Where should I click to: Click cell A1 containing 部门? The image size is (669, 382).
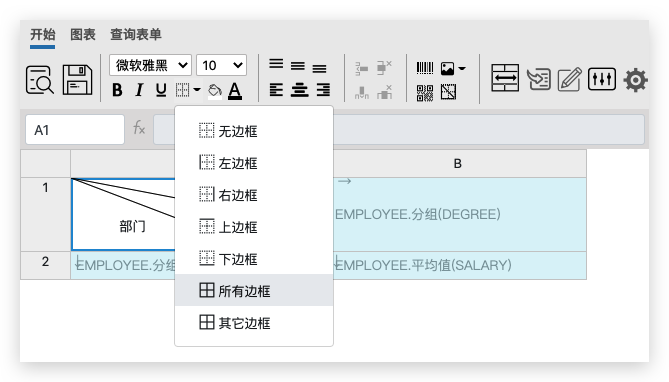point(124,214)
